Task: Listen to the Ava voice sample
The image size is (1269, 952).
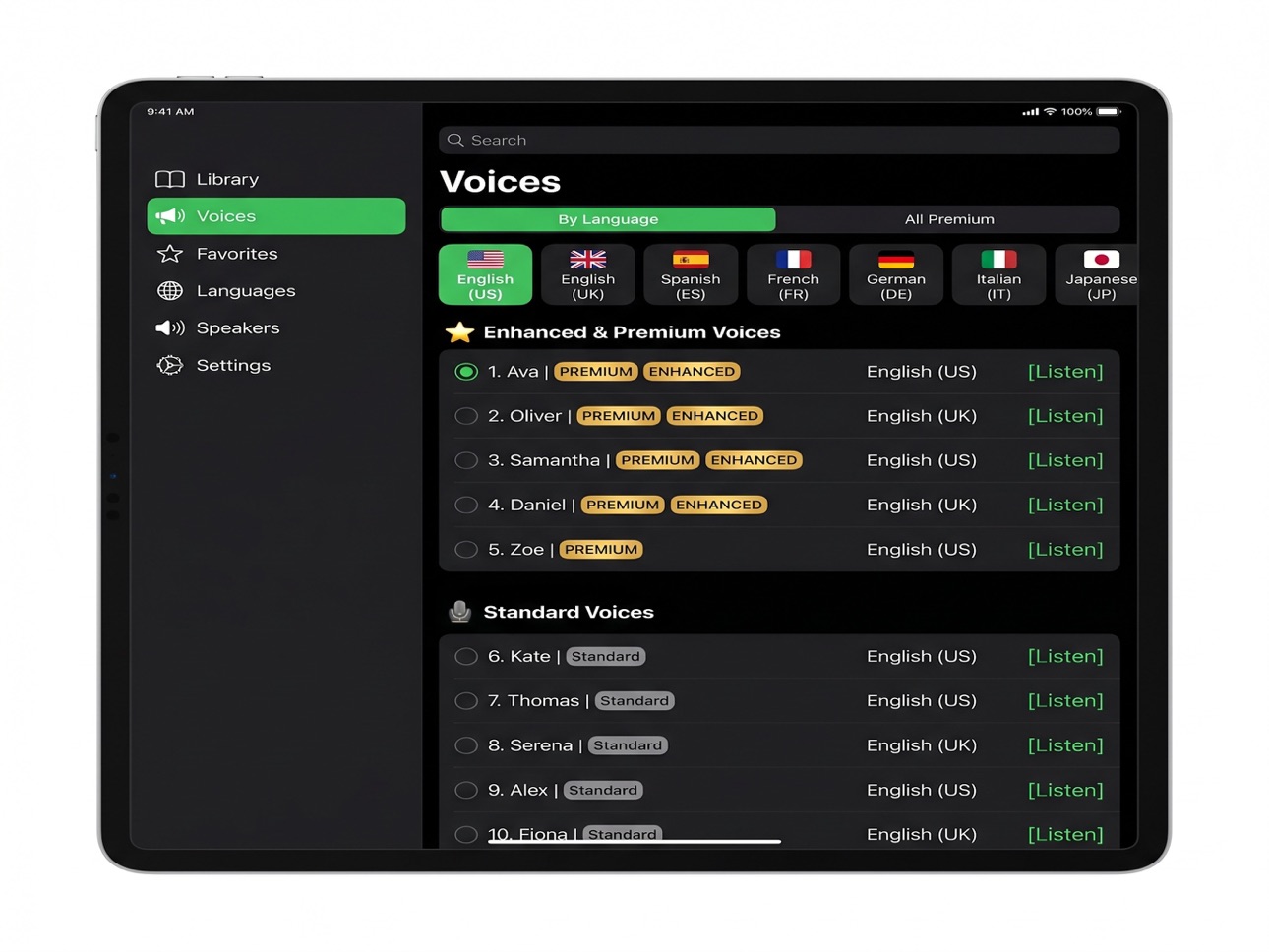Action: coord(1065,372)
